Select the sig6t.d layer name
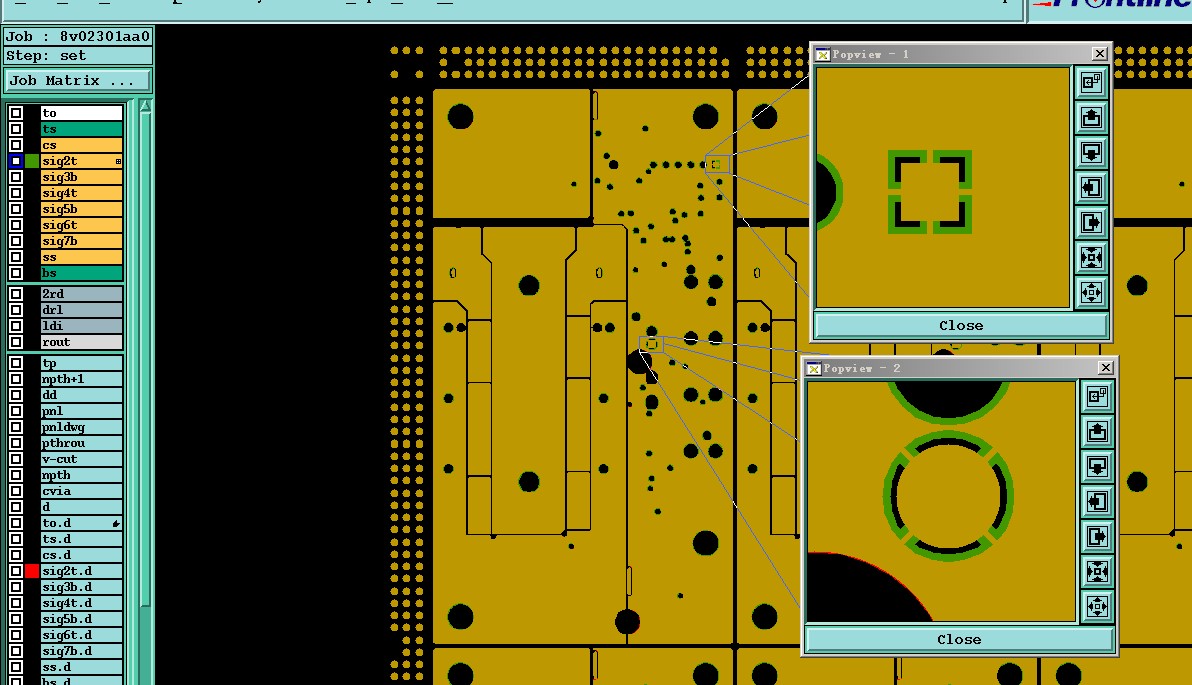1192x685 pixels. pyautogui.click(x=81, y=634)
